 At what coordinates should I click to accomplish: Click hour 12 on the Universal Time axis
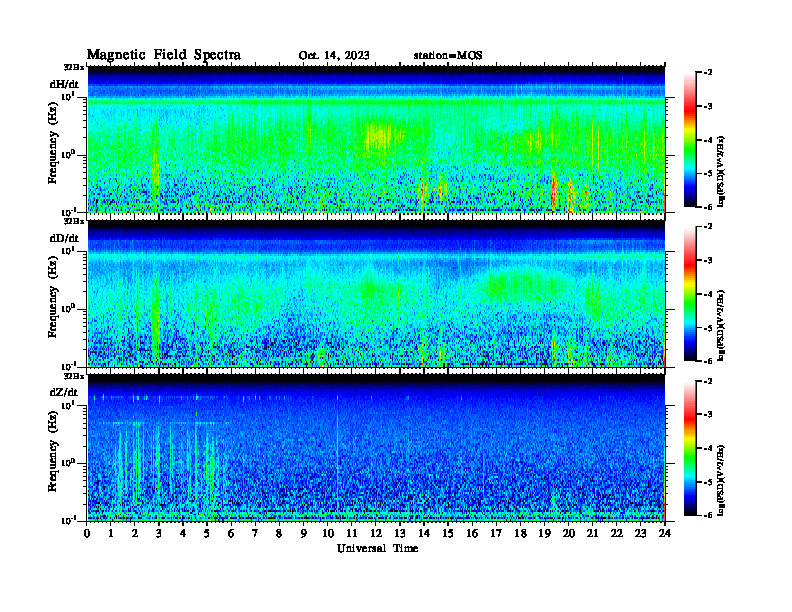pos(376,533)
